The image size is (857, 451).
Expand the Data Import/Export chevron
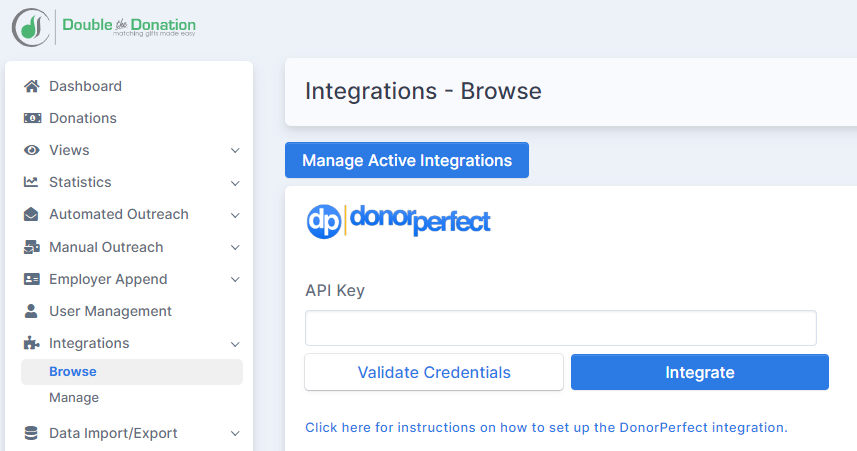235,434
